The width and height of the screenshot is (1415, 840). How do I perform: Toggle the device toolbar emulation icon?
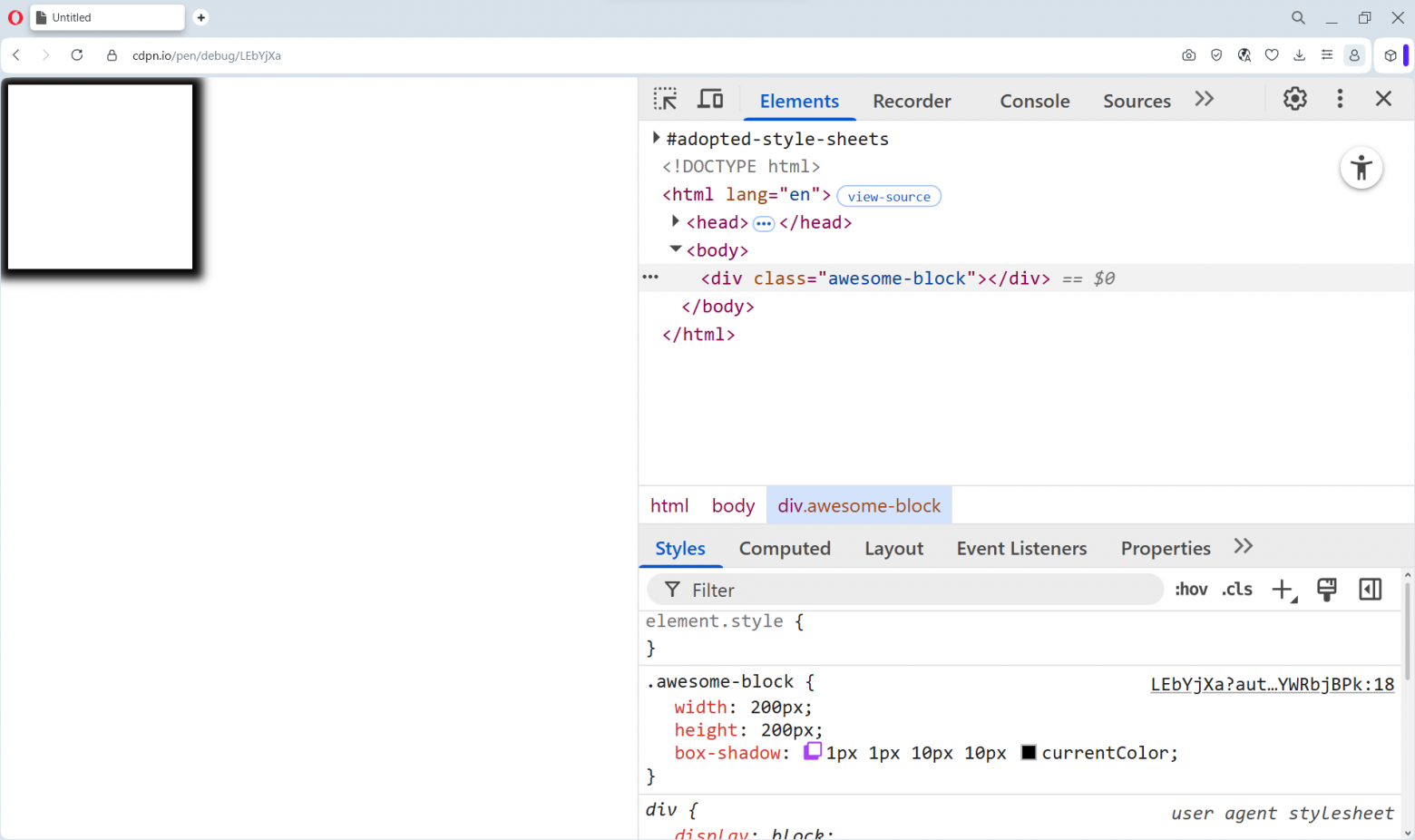[710, 99]
